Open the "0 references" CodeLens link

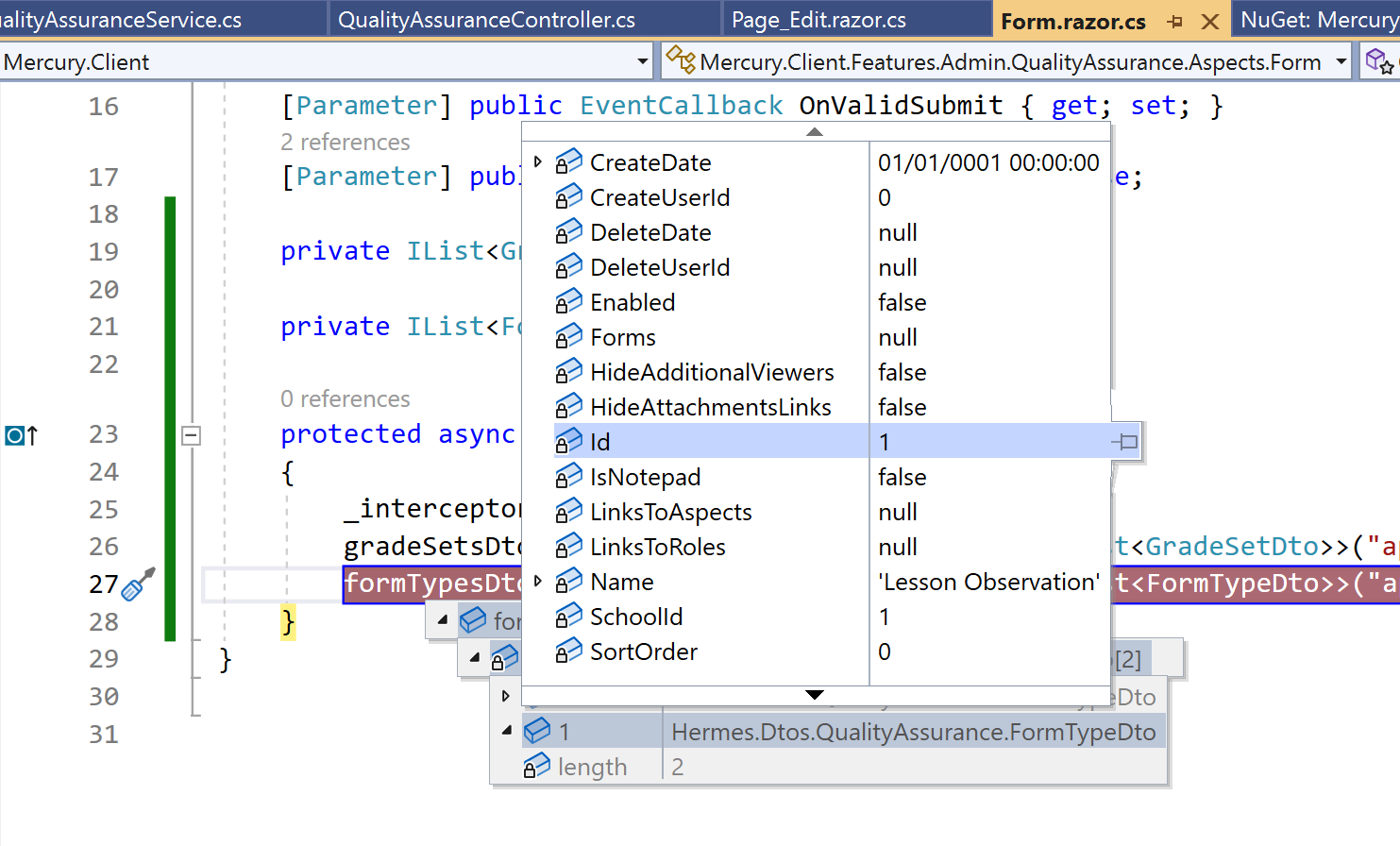coord(346,398)
